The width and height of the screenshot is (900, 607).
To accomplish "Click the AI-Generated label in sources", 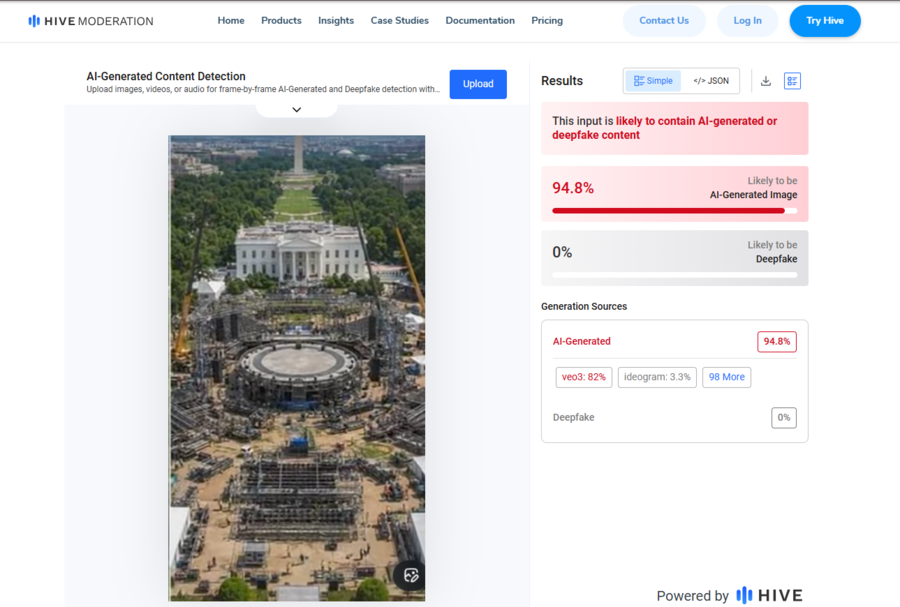I will pyautogui.click(x=581, y=341).
